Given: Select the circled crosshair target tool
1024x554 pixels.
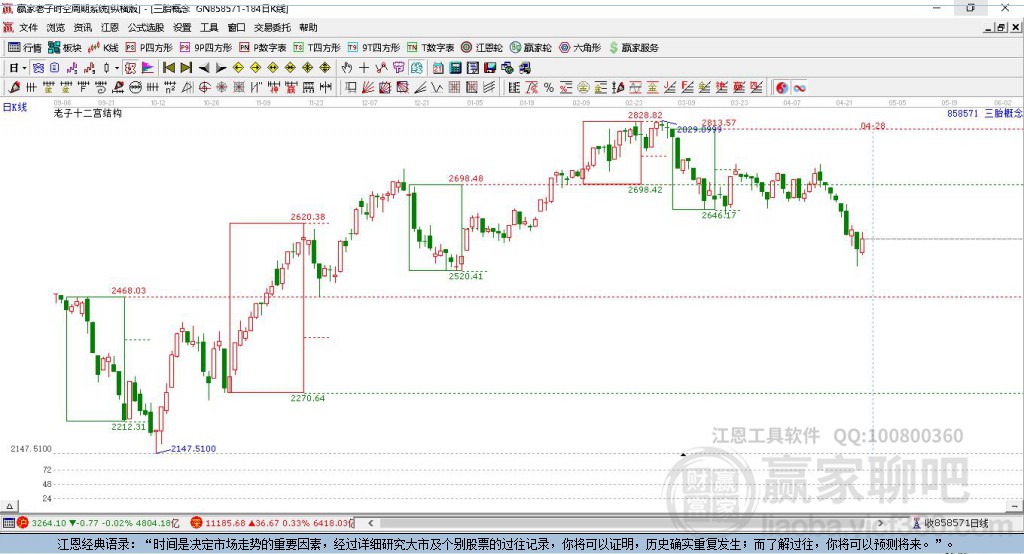Looking at the screenshot, I should pos(204,88).
